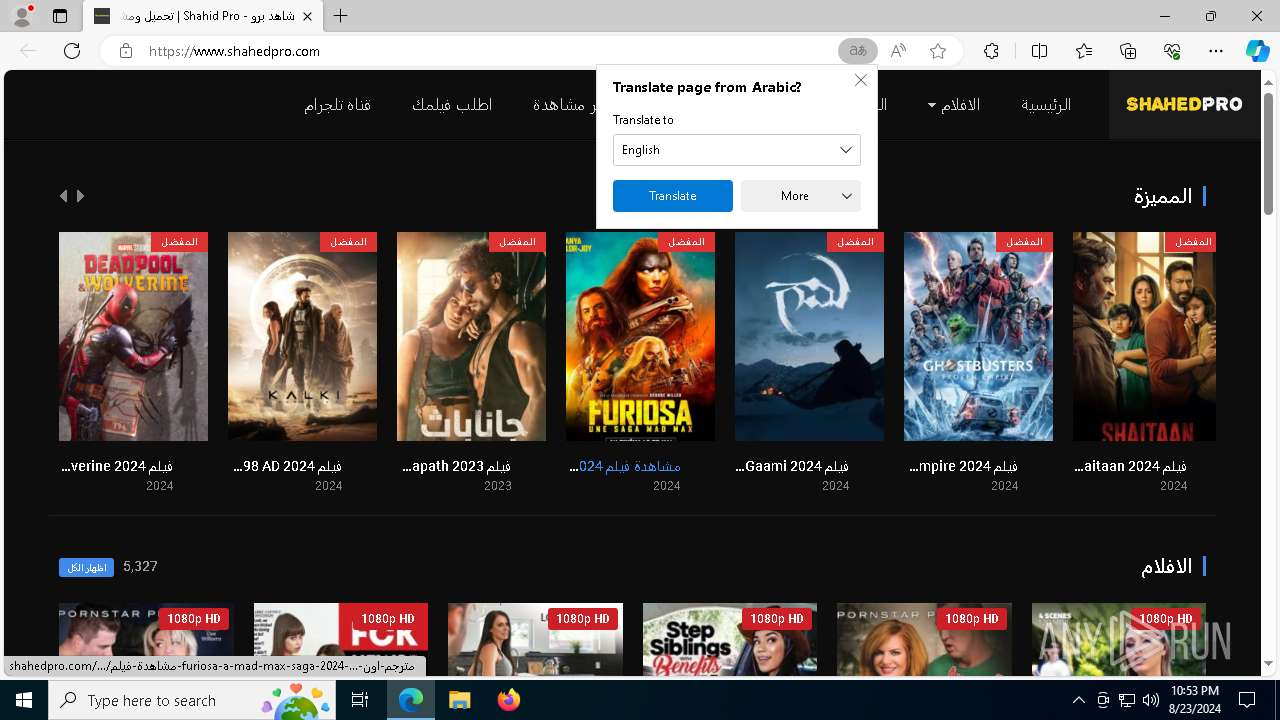Open File Explorer from taskbar
This screenshot has height=720, width=1280.
click(x=459, y=700)
